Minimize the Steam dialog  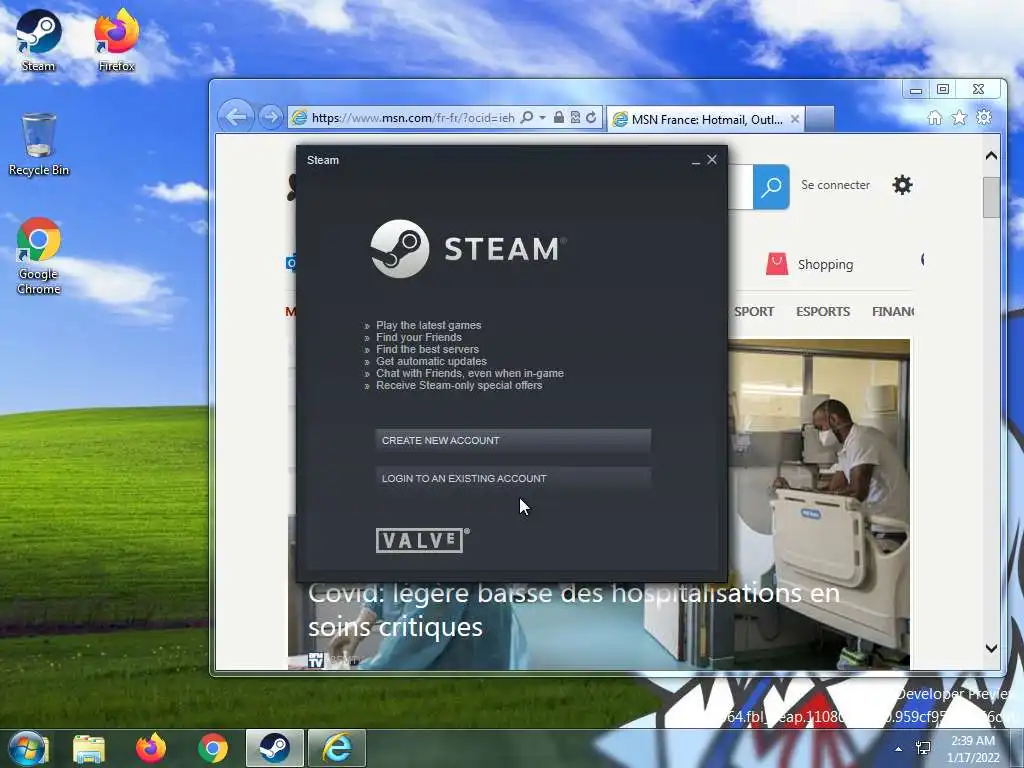696,160
